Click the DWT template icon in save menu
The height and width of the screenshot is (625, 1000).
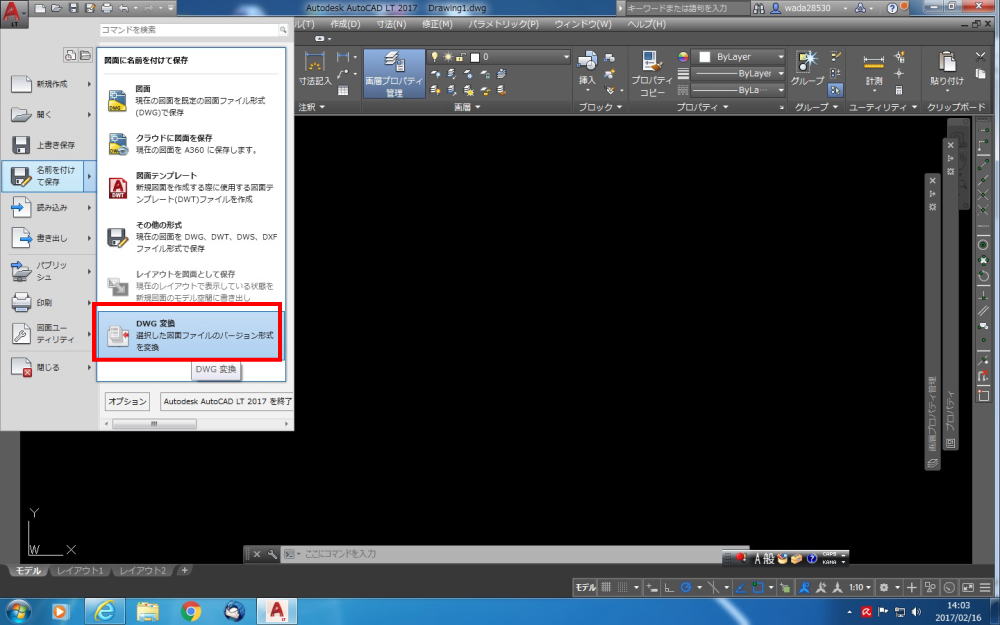(x=118, y=188)
